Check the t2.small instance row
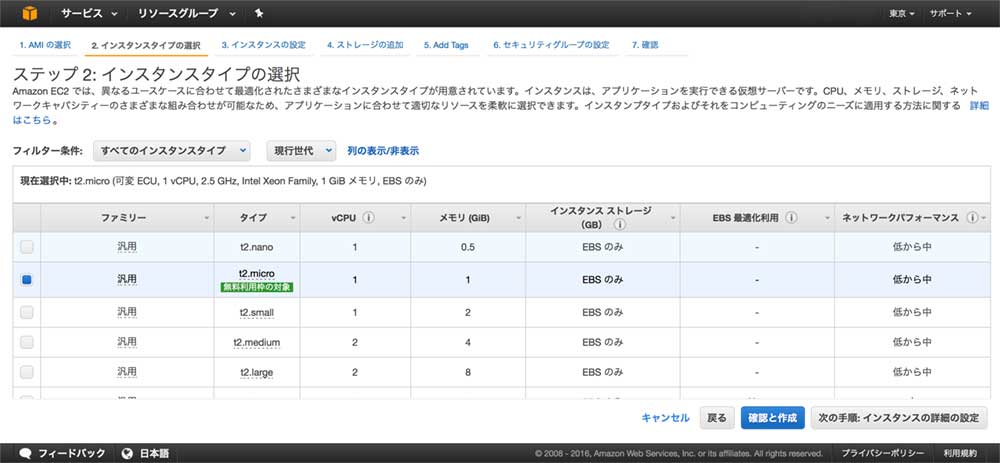 point(27,312)
